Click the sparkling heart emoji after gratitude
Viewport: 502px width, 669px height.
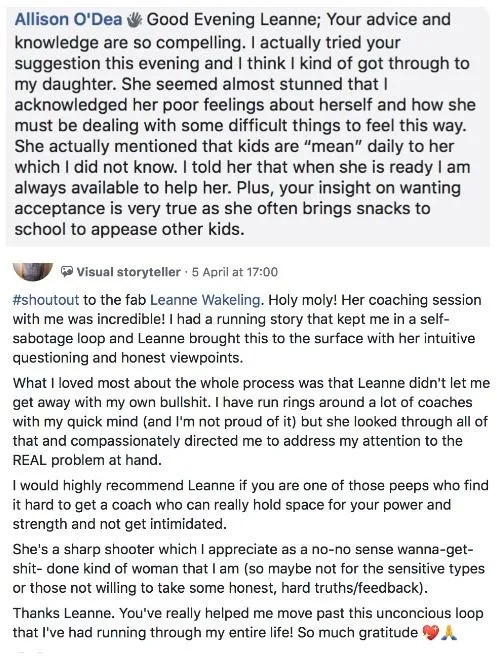coord(430,633)
